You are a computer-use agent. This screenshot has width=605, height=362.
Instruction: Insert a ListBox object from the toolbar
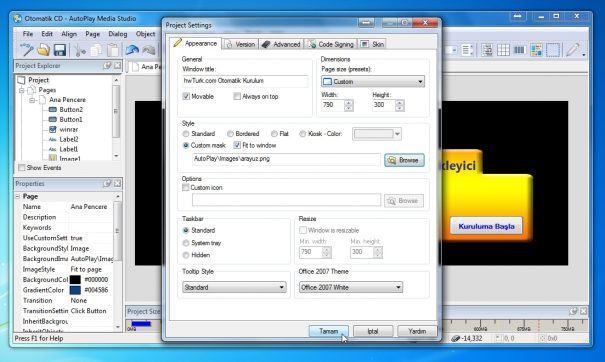(467, 50)
